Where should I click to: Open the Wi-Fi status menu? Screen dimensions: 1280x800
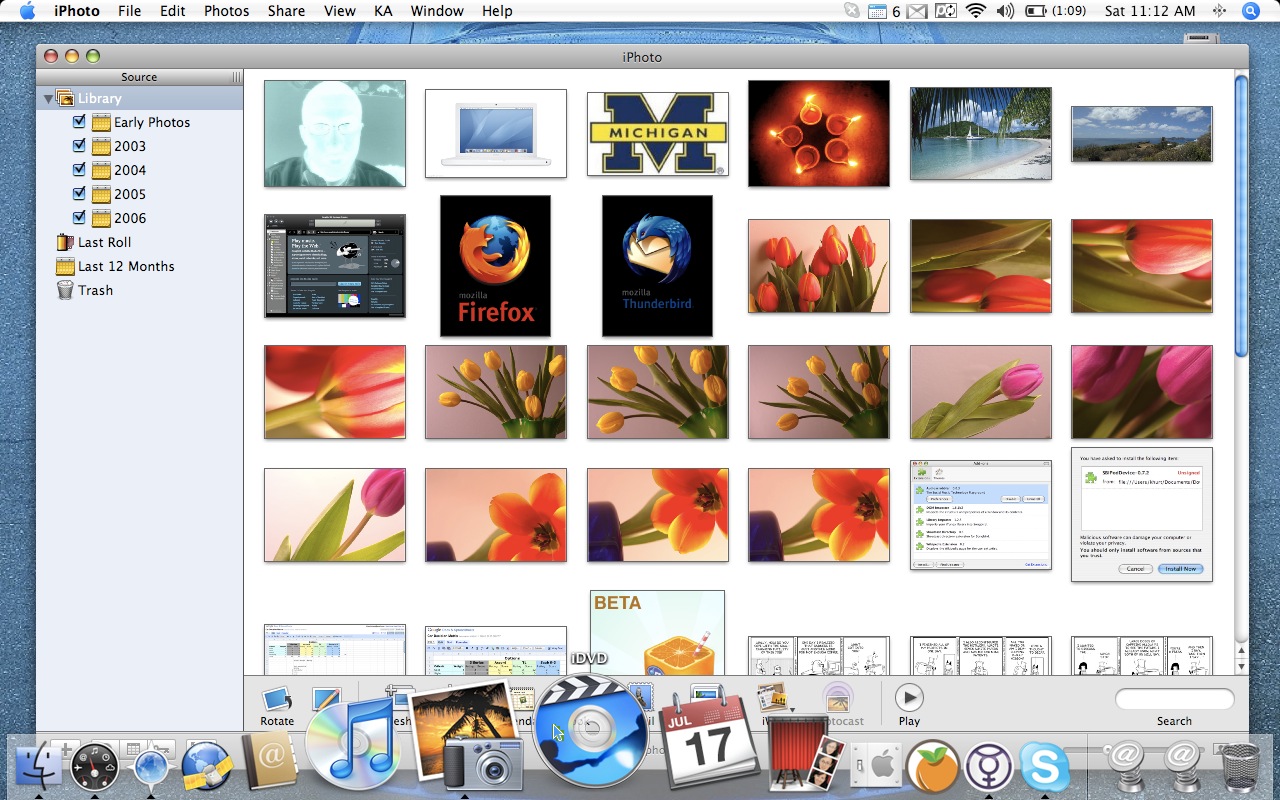coord(976,11)
